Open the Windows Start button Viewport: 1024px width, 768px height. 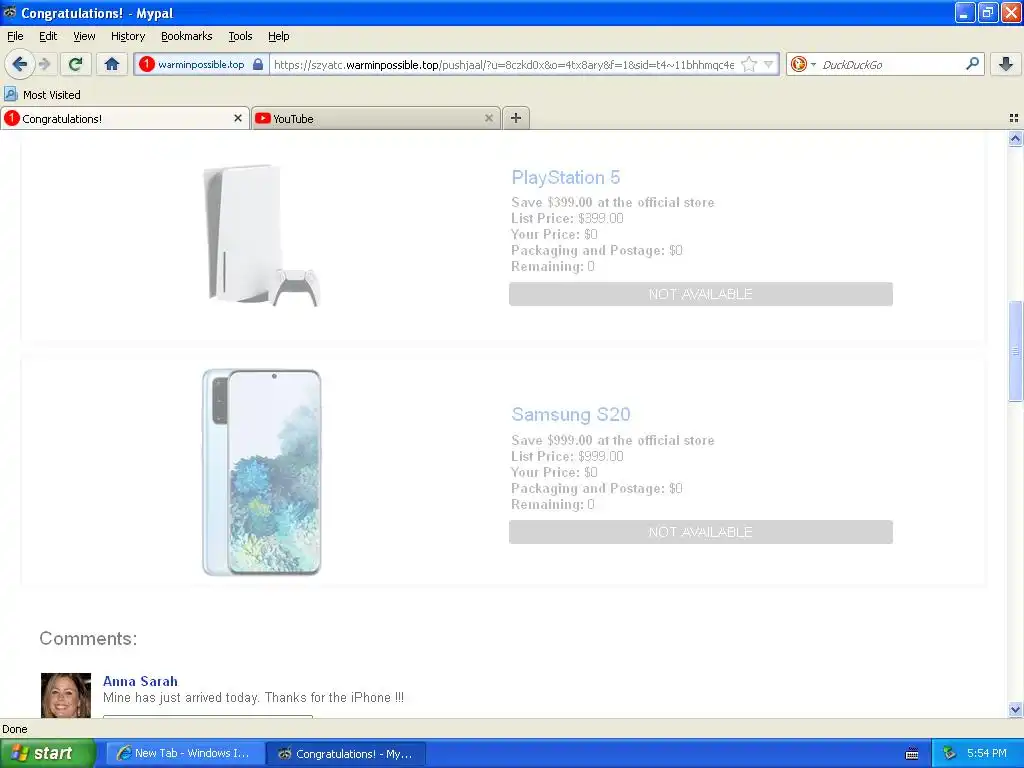(48, 754)
